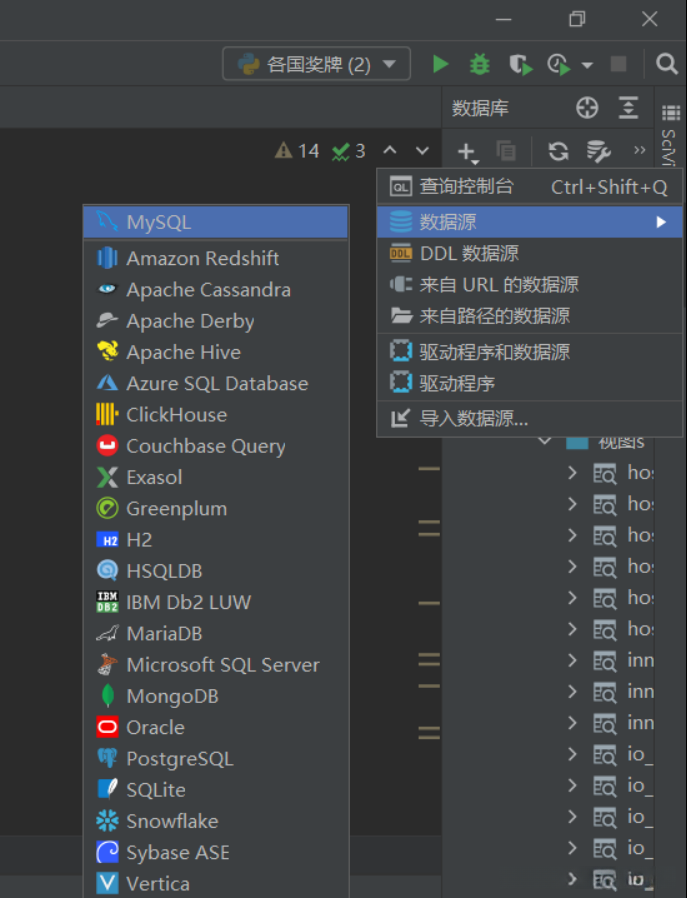Choose PostgreSQL as the data source
This screenshot has width=687, height=898.
click(179, 759)
